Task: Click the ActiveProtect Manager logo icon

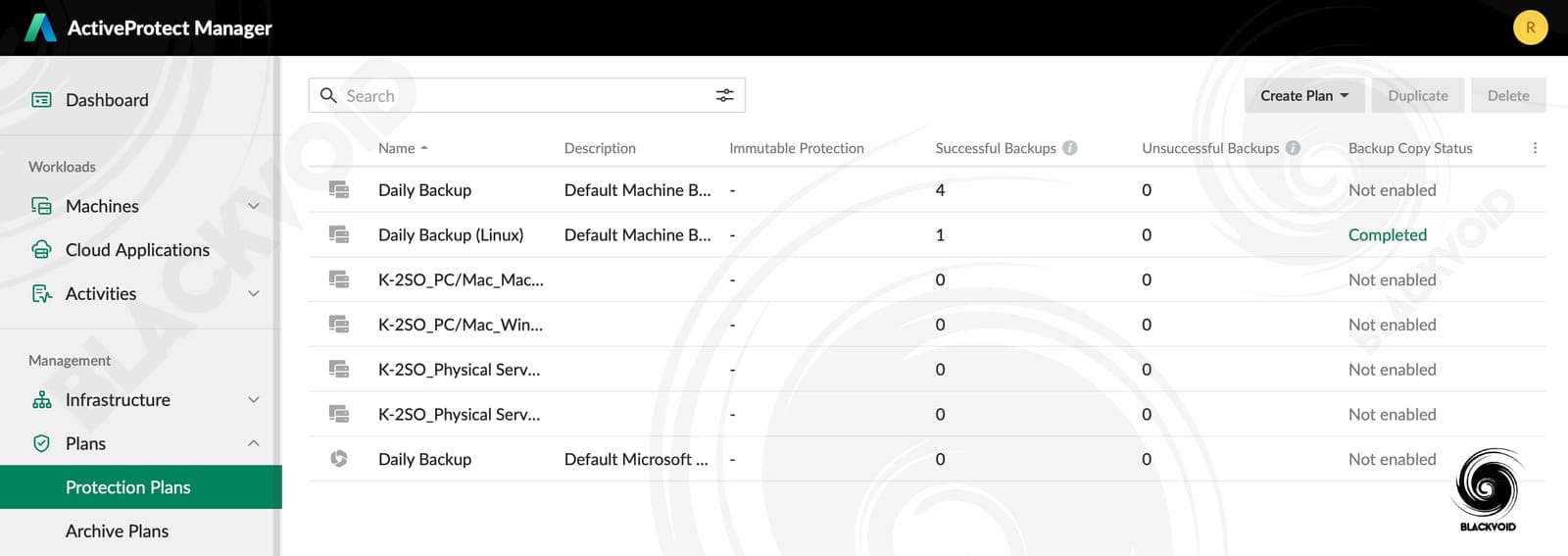Action: [40, 27]
